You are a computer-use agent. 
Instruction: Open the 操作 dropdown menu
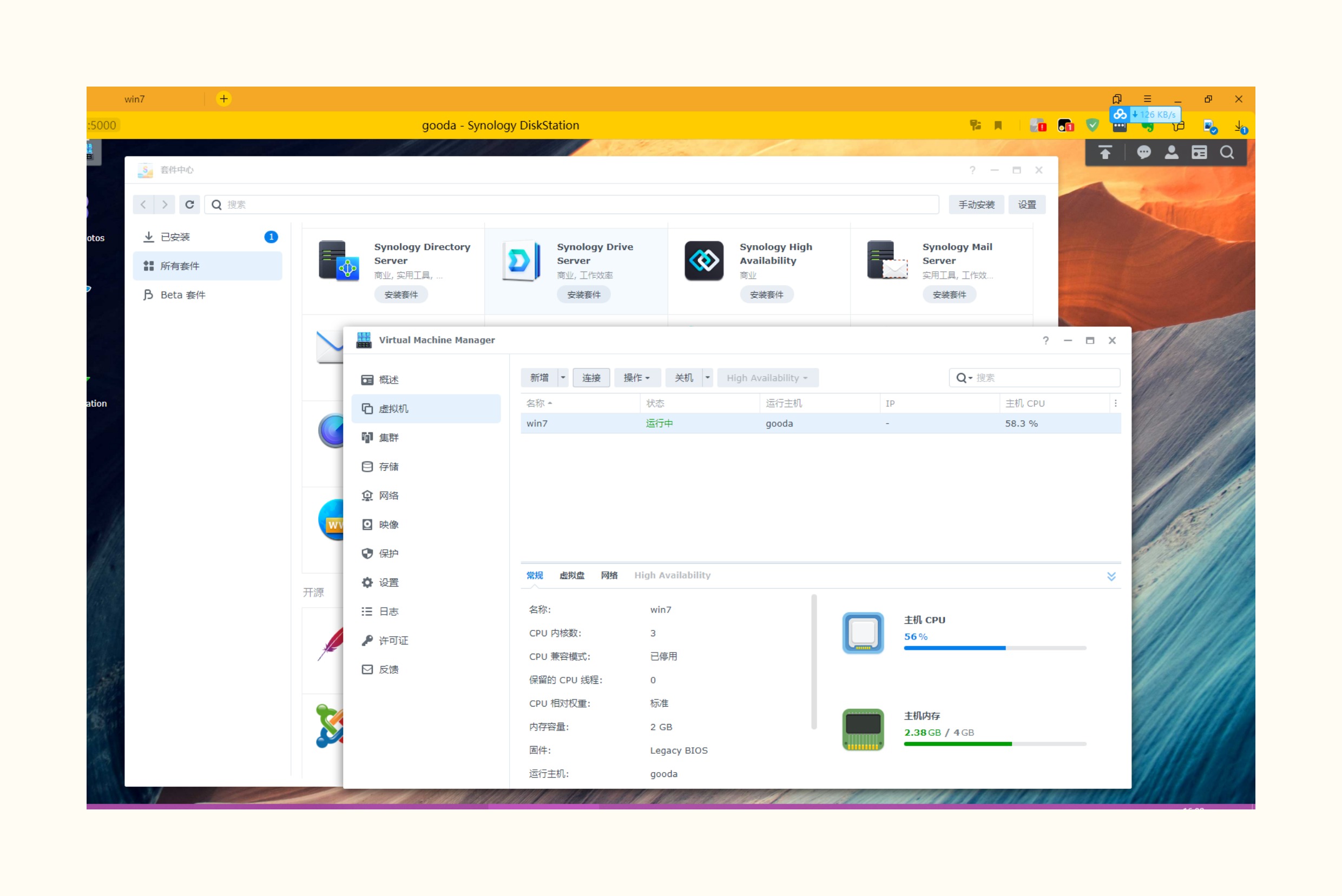click(637, 378)
